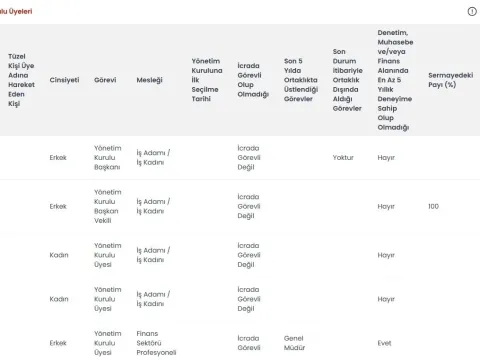Click the Üyeleri section title at top left
The height and width of the screenshot is (360, 480).
pos(16,11)
